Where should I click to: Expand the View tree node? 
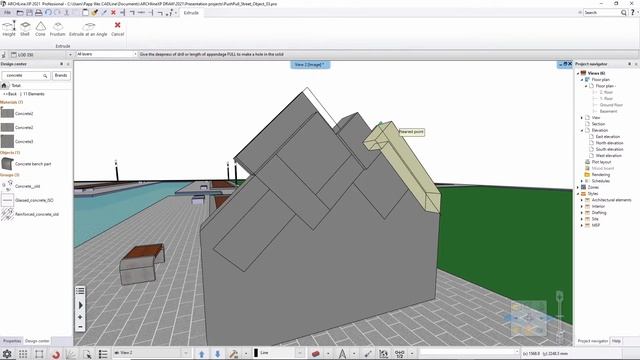coord(582,118)
